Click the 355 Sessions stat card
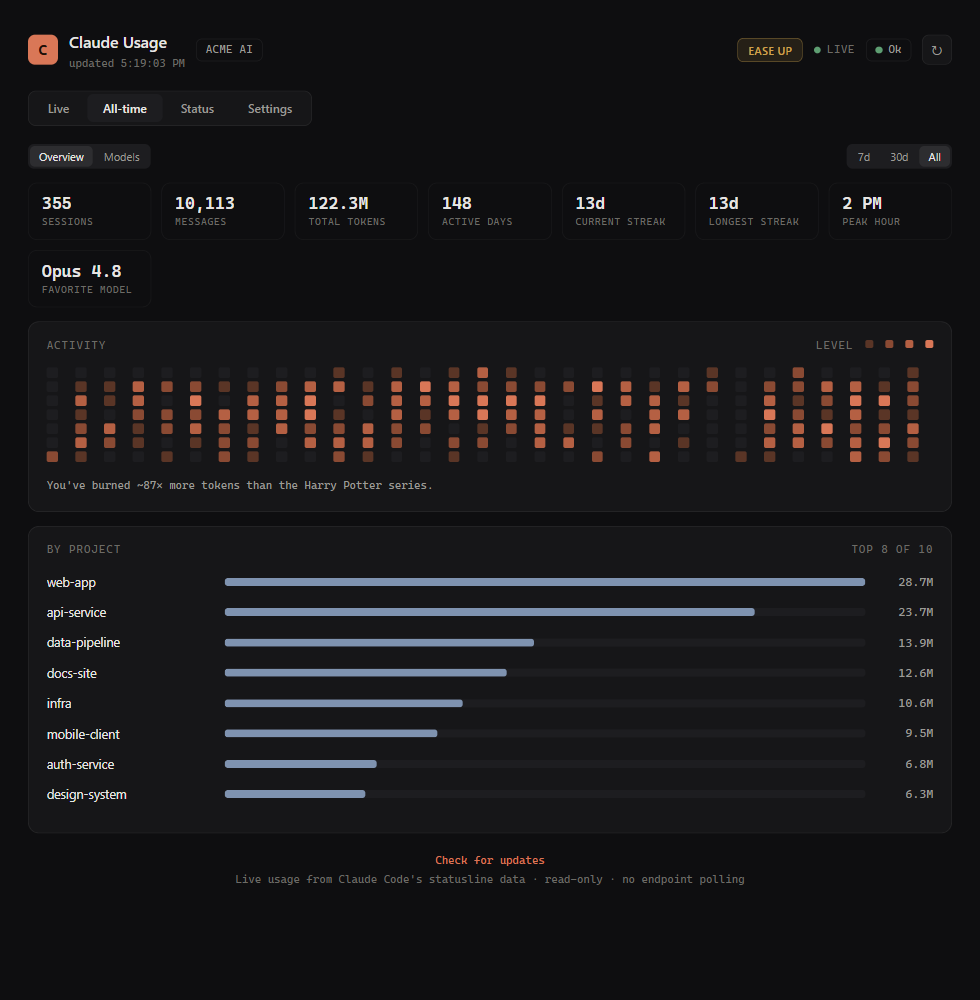The image size is (980, 1000). tap(89, 211)
